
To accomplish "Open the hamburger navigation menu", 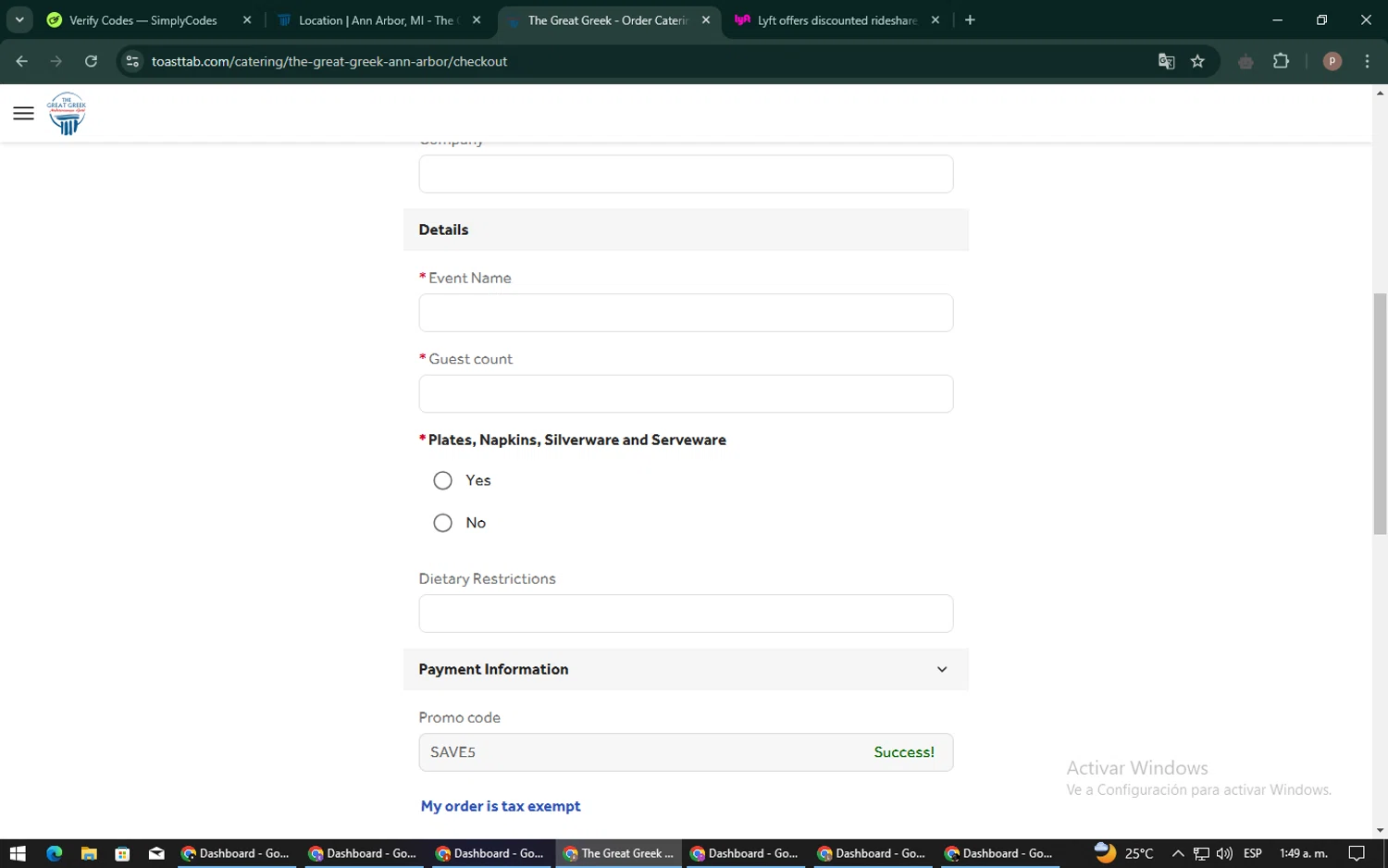I will pos(23,114).
